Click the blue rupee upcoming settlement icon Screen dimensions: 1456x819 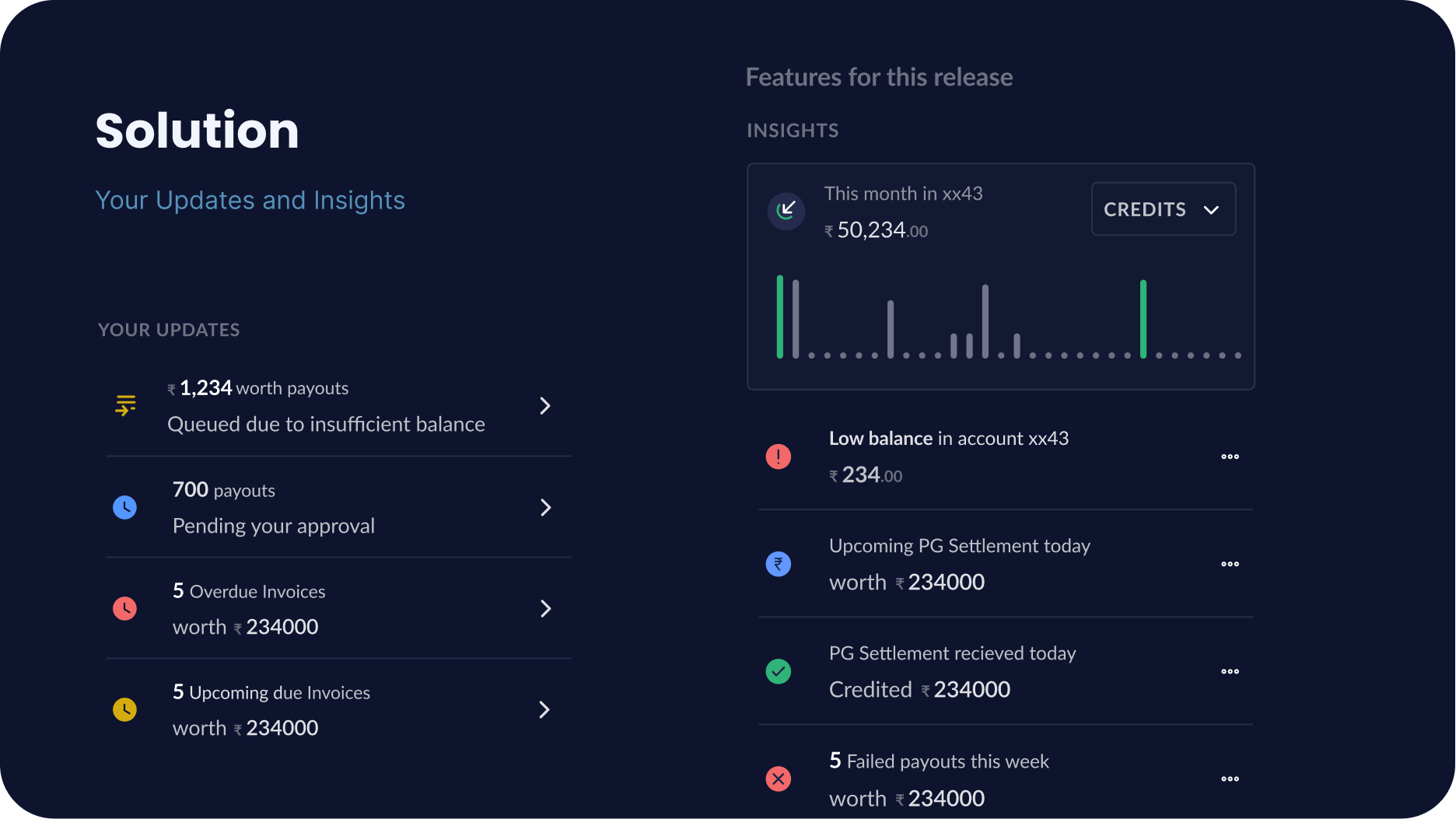pos(778,564)
